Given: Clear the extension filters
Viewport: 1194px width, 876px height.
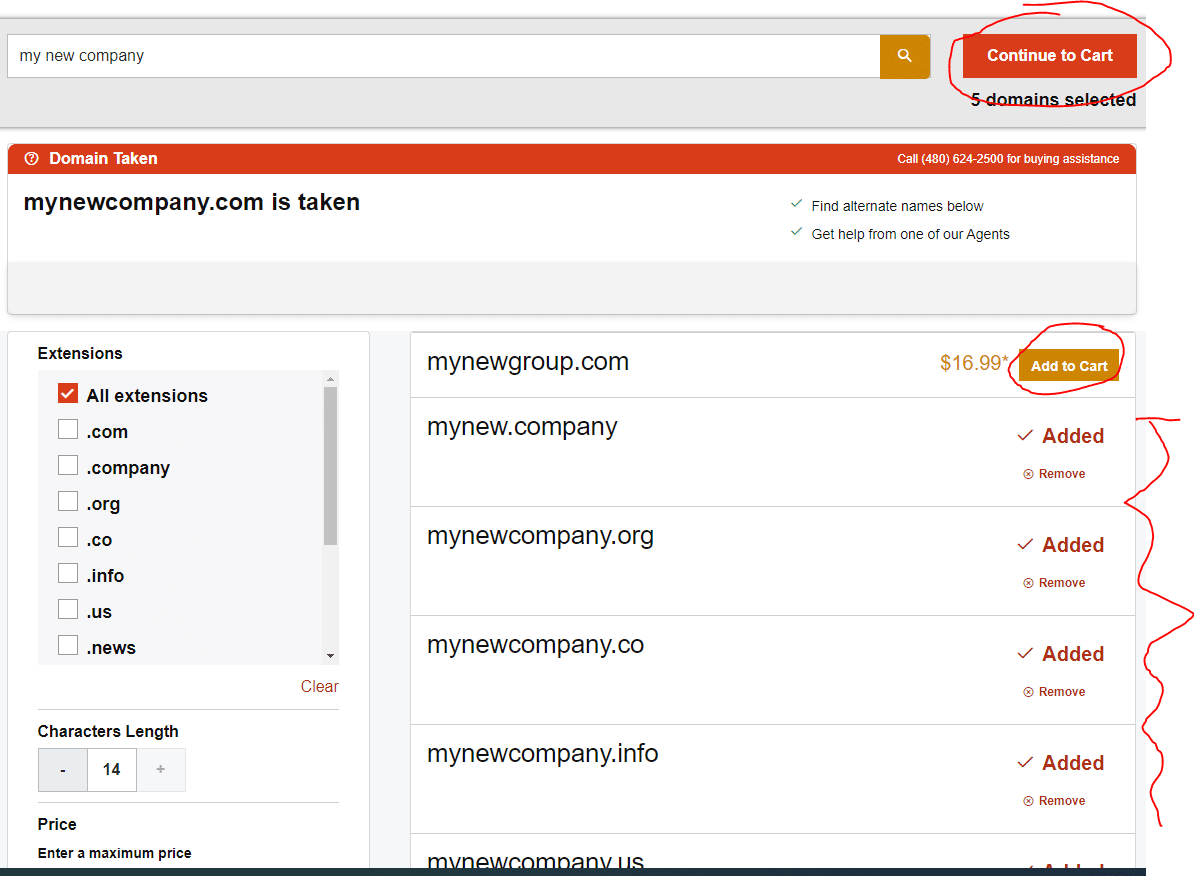Looking at the screenshot, I should 319,686.
